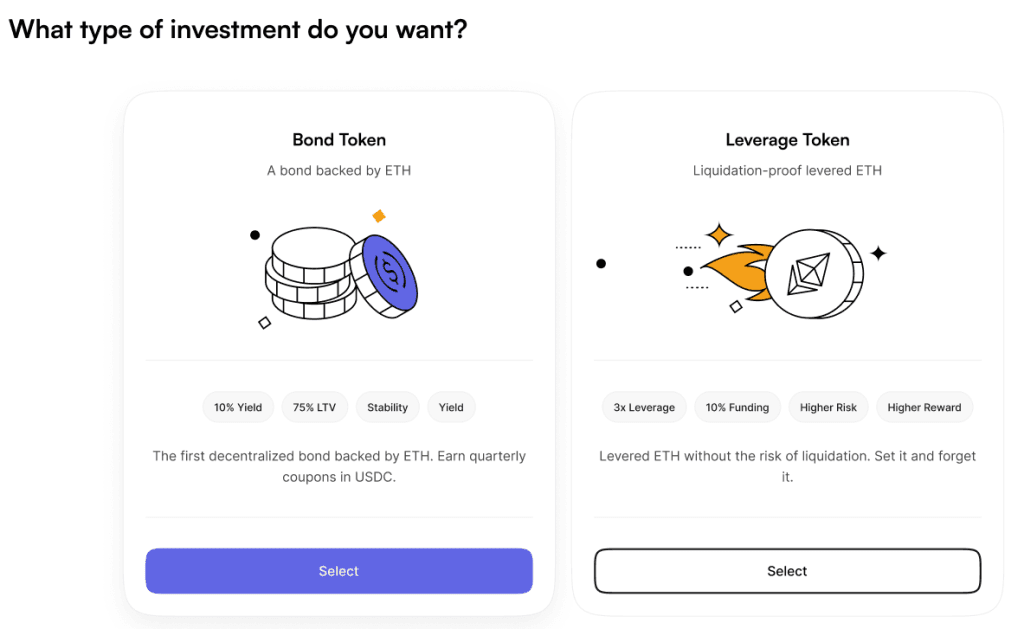
Task: Click the 10% Yield tag
Action: (x=238, y=408)
